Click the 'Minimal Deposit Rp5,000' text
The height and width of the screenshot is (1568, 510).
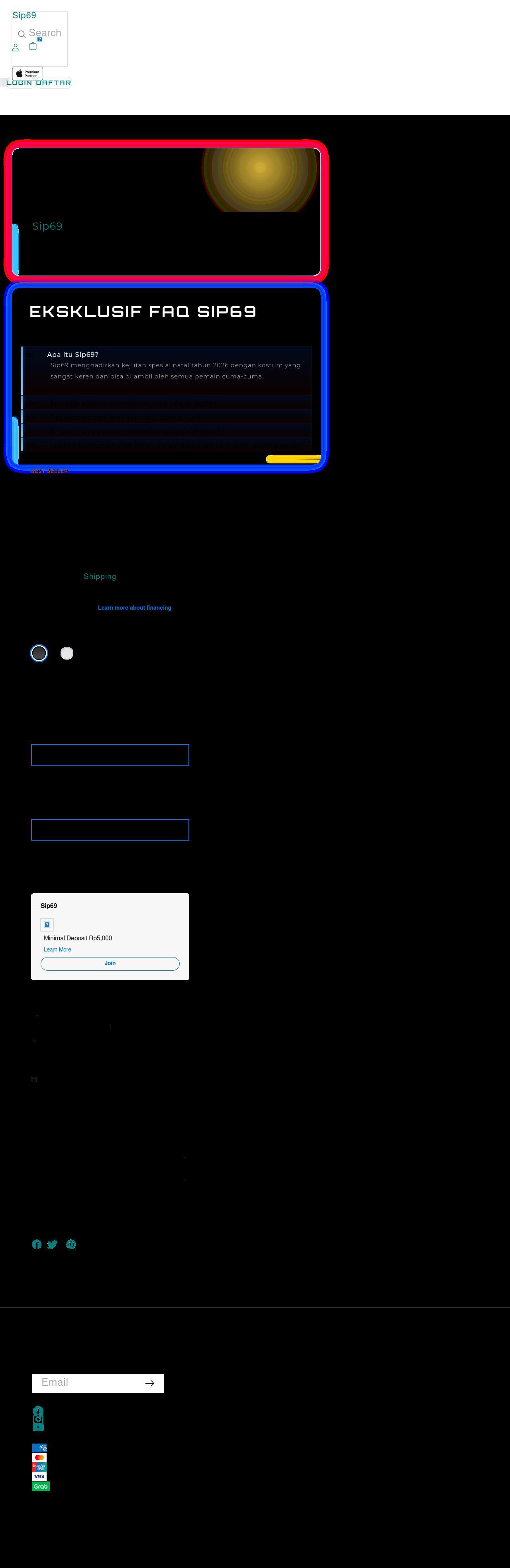coord(78,938)
